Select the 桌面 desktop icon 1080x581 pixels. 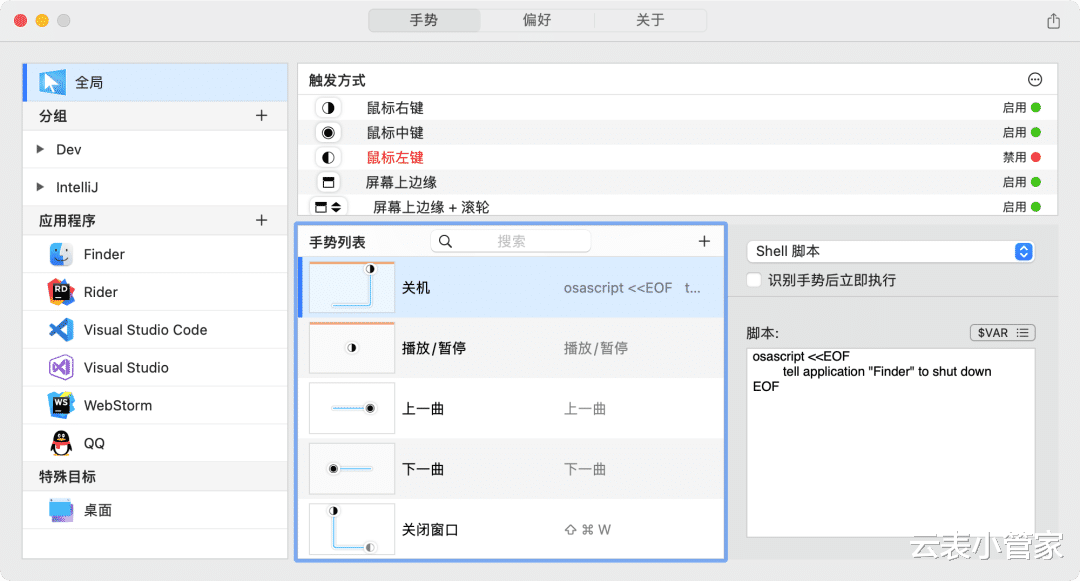(x=61, y=510)
